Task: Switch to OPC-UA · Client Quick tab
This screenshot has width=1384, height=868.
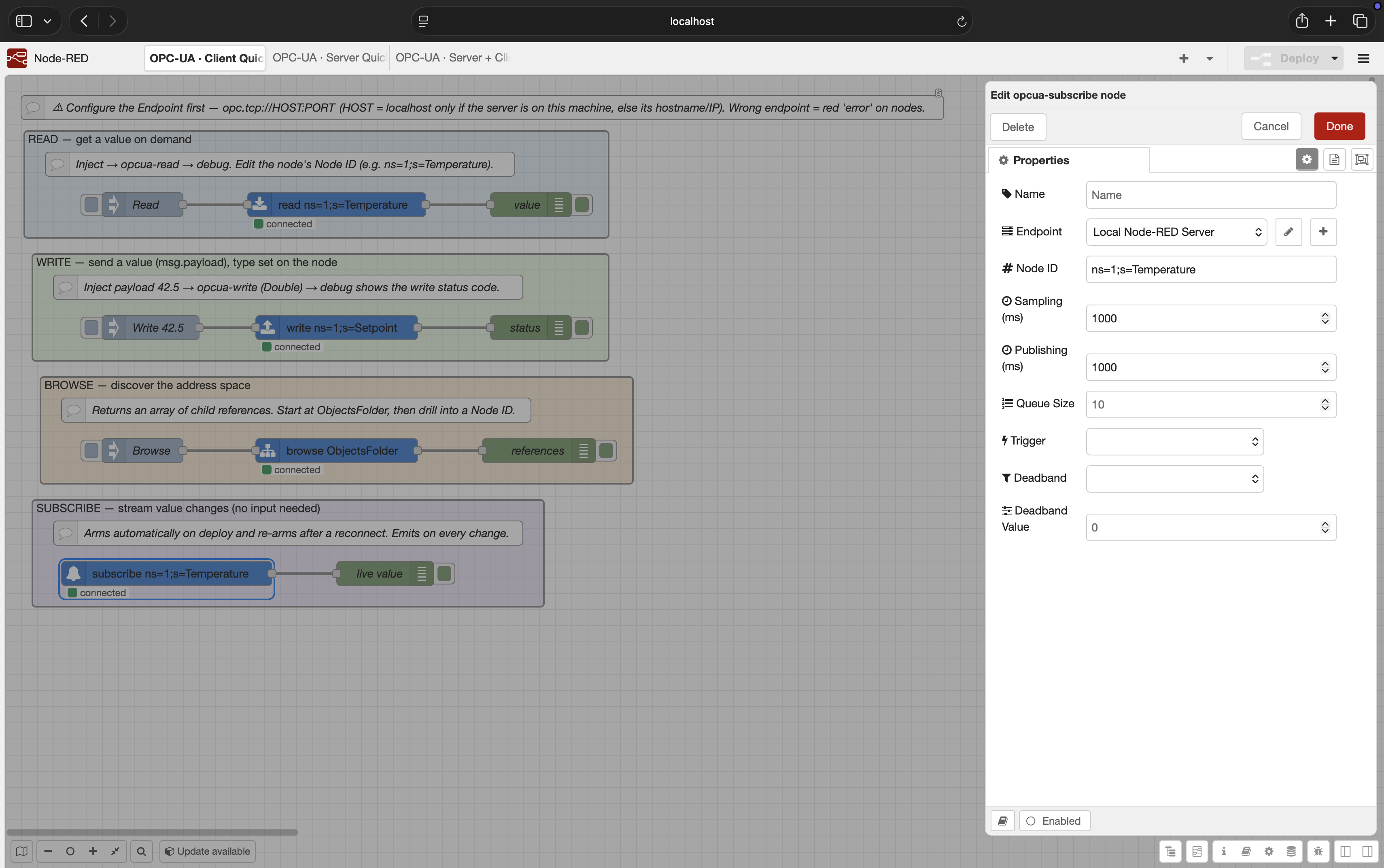Action: [205, 59]
